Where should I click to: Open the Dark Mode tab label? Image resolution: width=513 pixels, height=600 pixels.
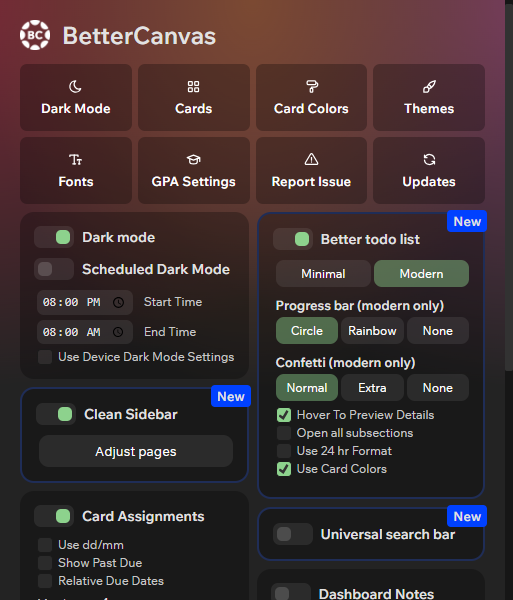click(76, 109)
